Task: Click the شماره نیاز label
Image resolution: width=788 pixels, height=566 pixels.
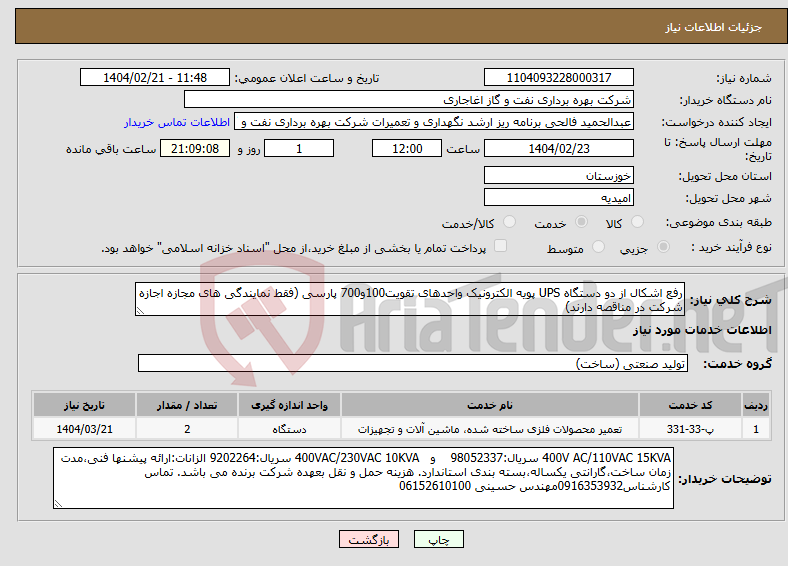Action: click(744, 78)
